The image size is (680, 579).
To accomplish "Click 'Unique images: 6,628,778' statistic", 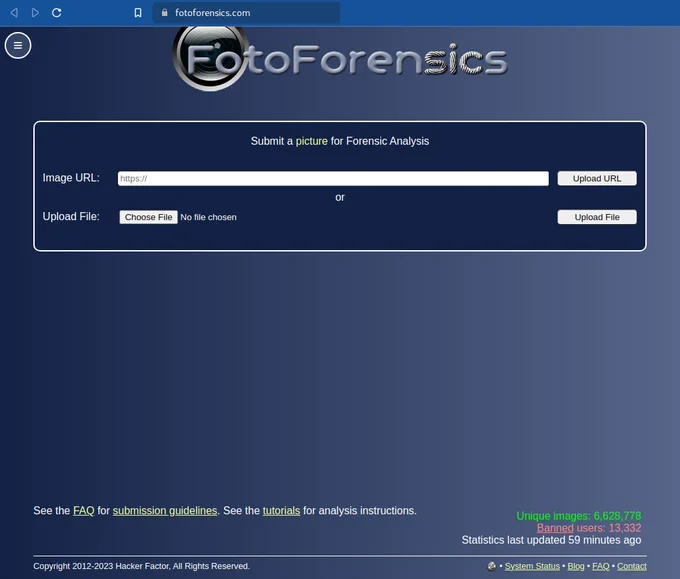I will click(x=579, y=516).
